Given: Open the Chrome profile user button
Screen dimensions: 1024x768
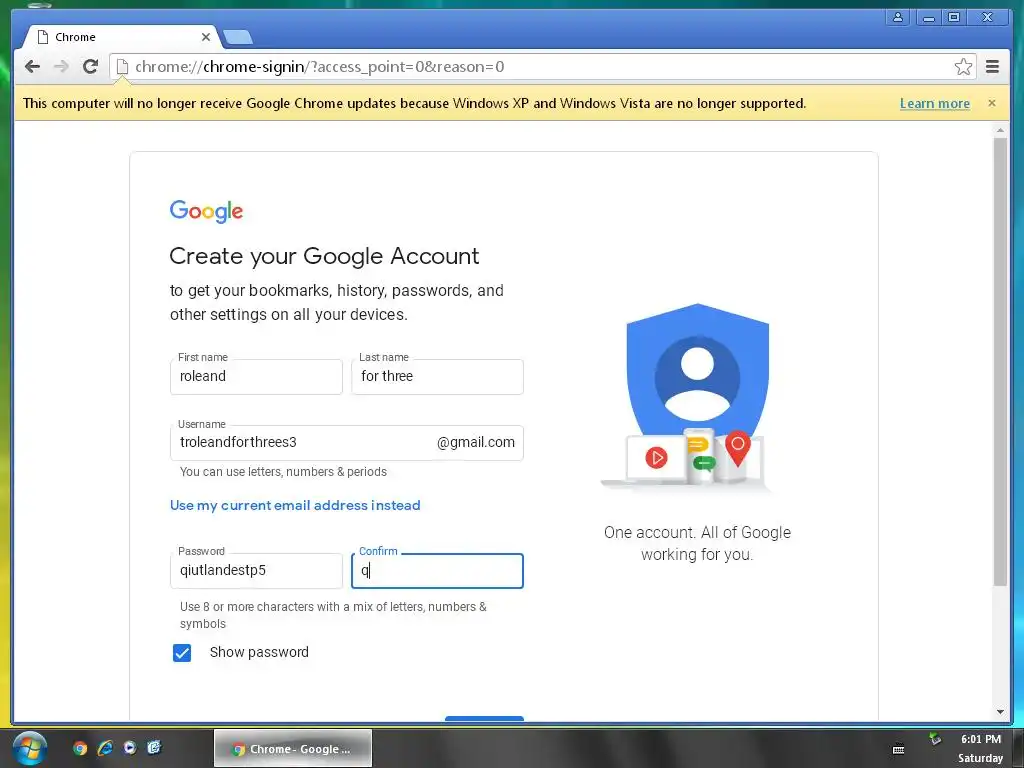Looking at the screenshot, I should pos(898,18).
